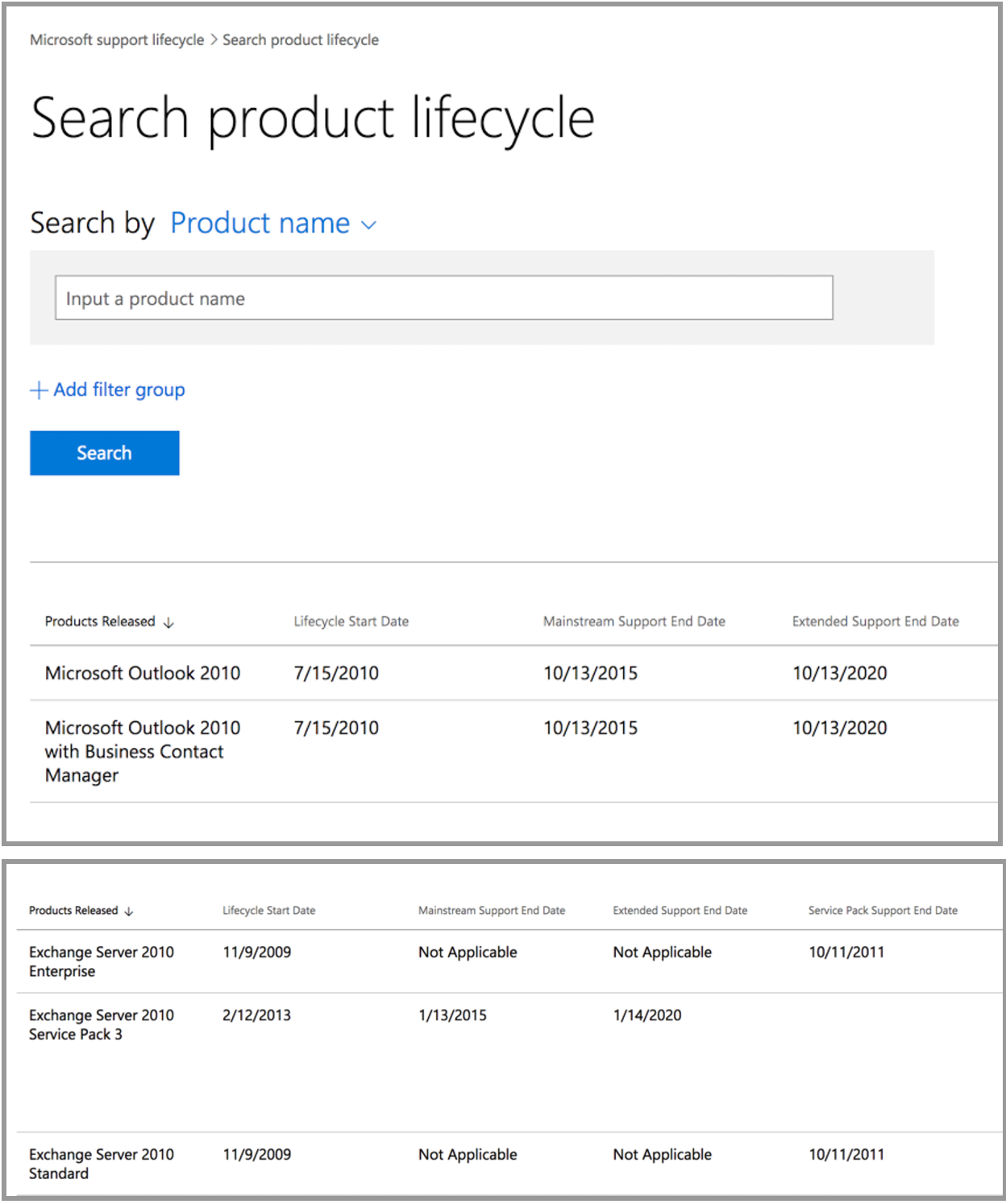Select Service Pack 3 mainstream end 1/13/2015
Image resolution: width=1006 pixels, height=1204 pixels.
[x=452, y=1015]
